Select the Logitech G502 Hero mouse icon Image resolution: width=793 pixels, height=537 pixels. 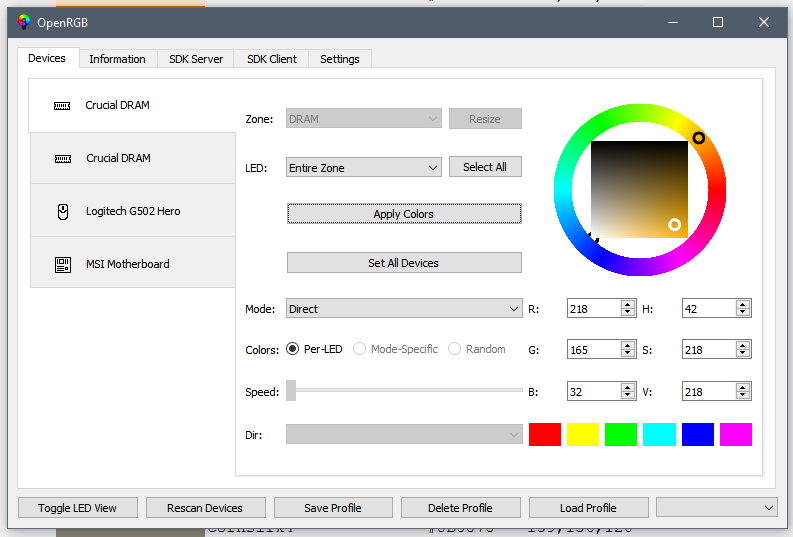pyautogui.click(x=63, y=211)
